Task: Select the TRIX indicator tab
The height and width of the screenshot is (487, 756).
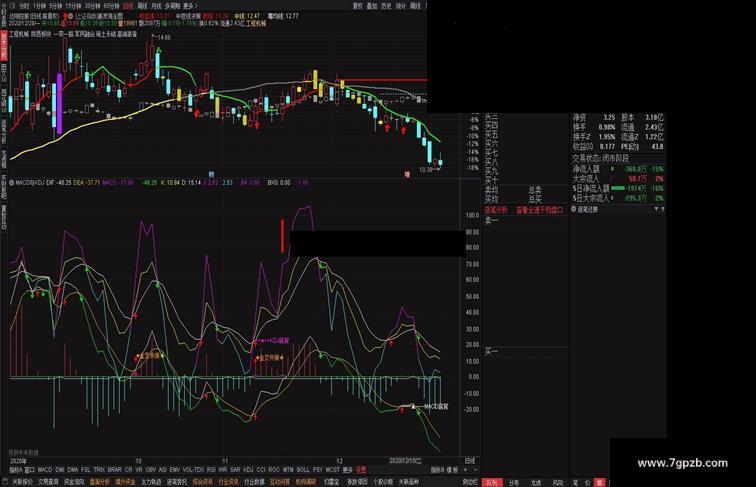Action: 99,470
